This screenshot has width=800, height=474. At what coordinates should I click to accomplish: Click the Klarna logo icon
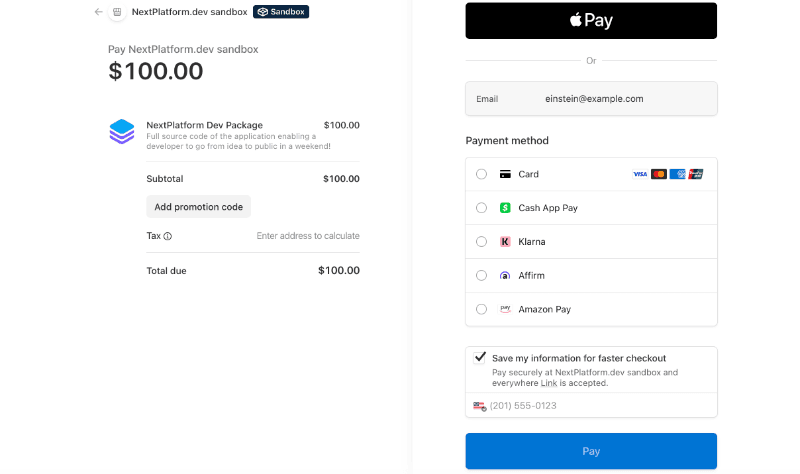point(506,242)
